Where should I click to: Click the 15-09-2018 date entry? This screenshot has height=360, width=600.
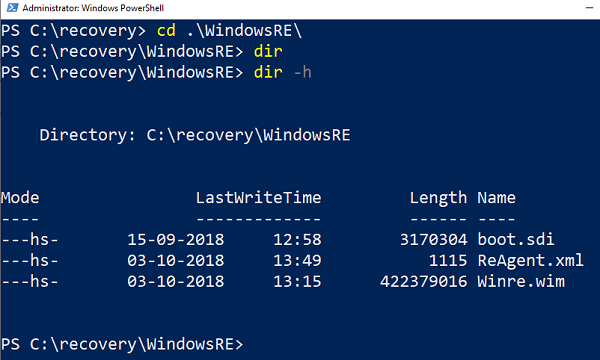[x=176, y=239]
